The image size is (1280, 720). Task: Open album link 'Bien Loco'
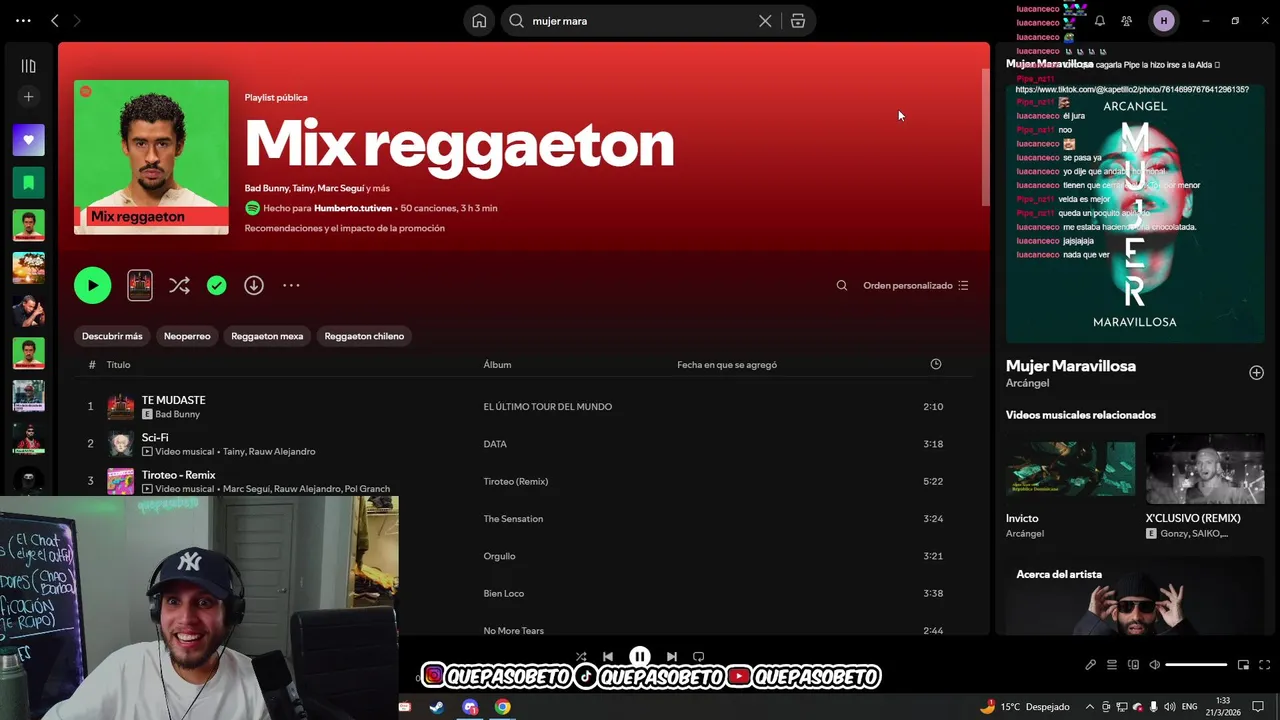[x=503, y=594]
